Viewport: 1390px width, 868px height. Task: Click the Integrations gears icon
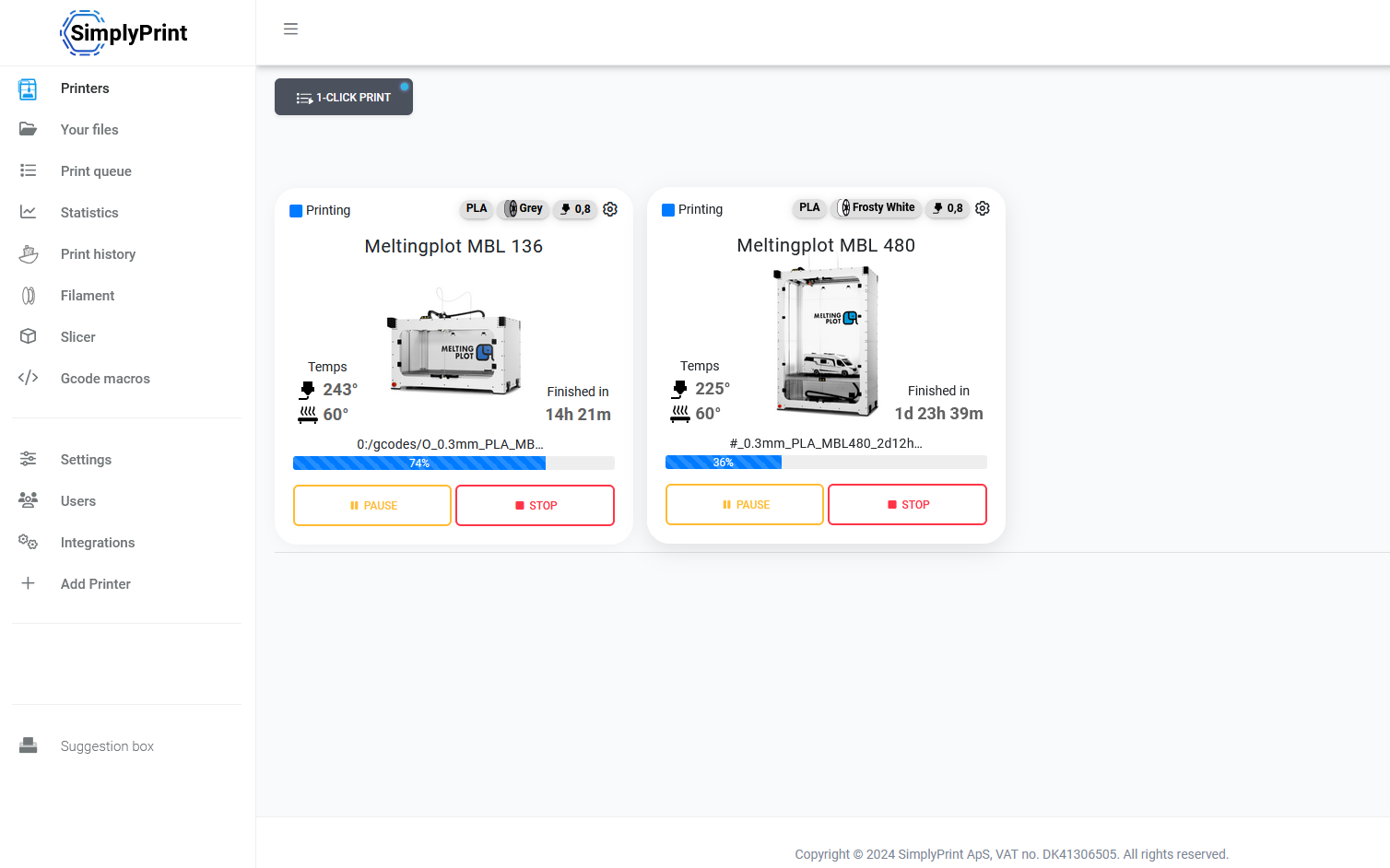tap(28, 542)
